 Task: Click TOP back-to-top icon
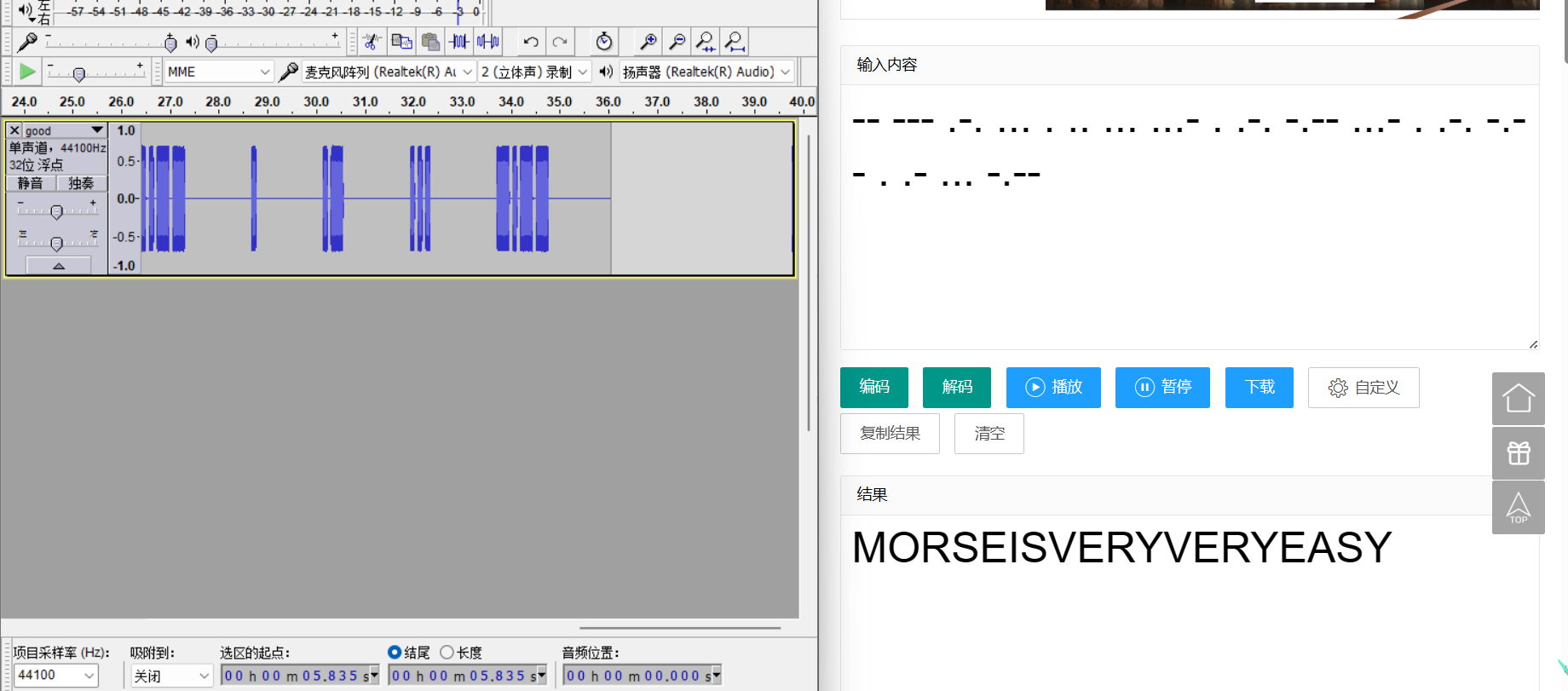(1519, 508)
